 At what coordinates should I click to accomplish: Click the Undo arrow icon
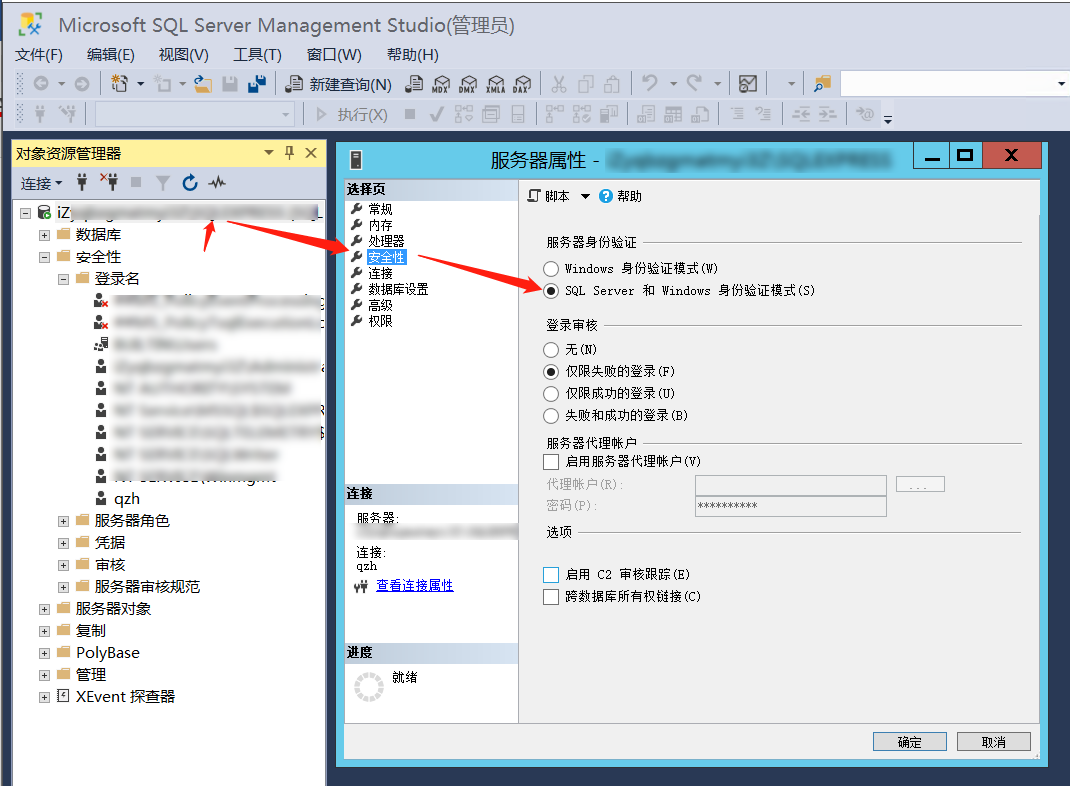pos(650,83)
